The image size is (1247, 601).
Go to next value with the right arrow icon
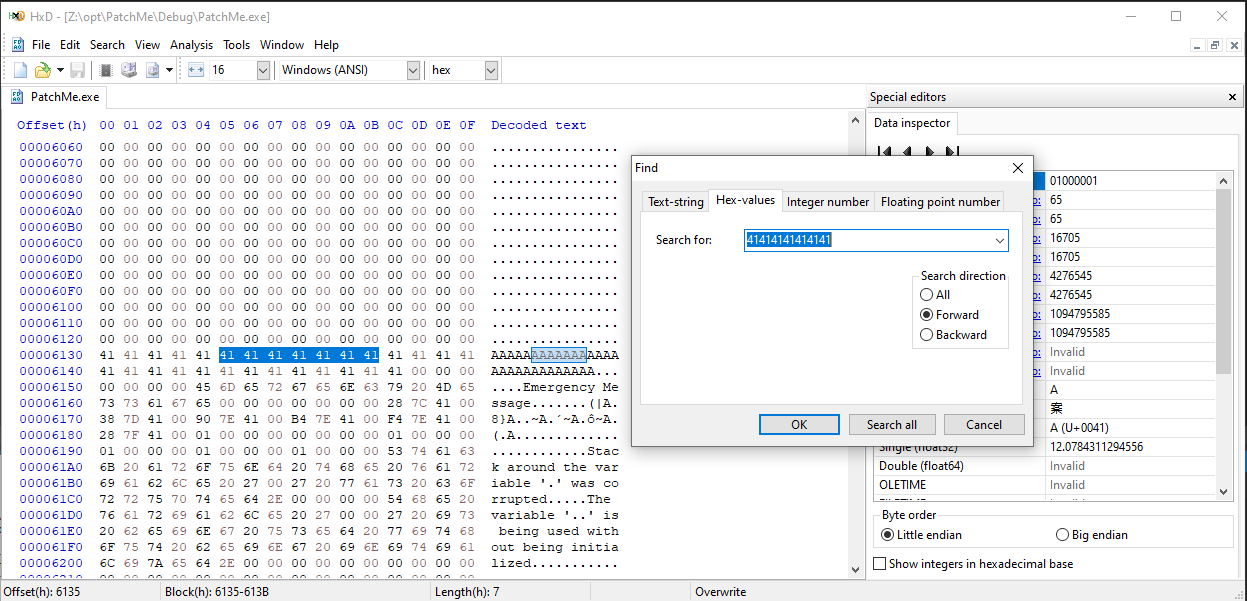928,151
